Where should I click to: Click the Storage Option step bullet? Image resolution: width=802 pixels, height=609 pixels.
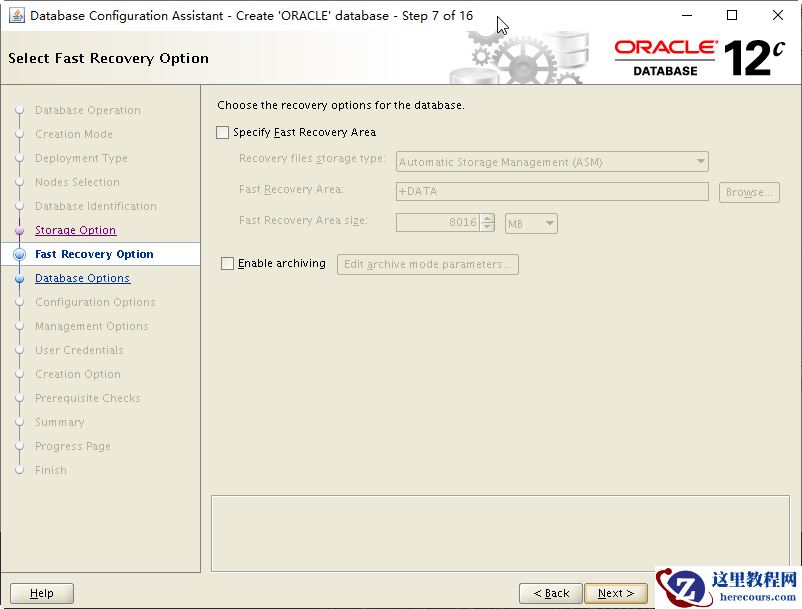click(x=19, y=231)
